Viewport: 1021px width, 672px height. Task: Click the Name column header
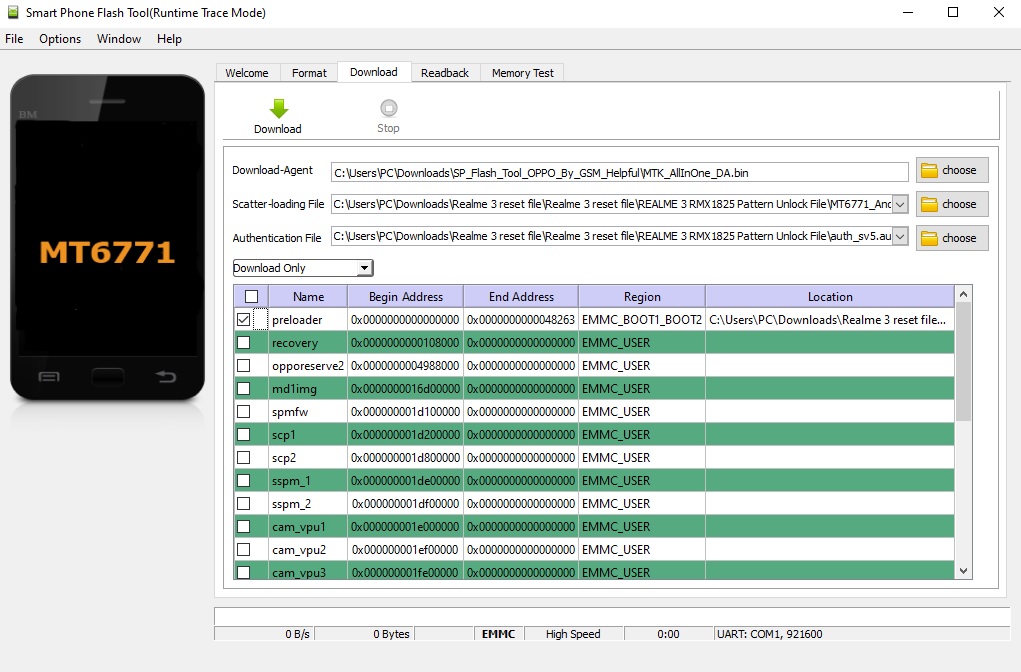coord(308,297)
